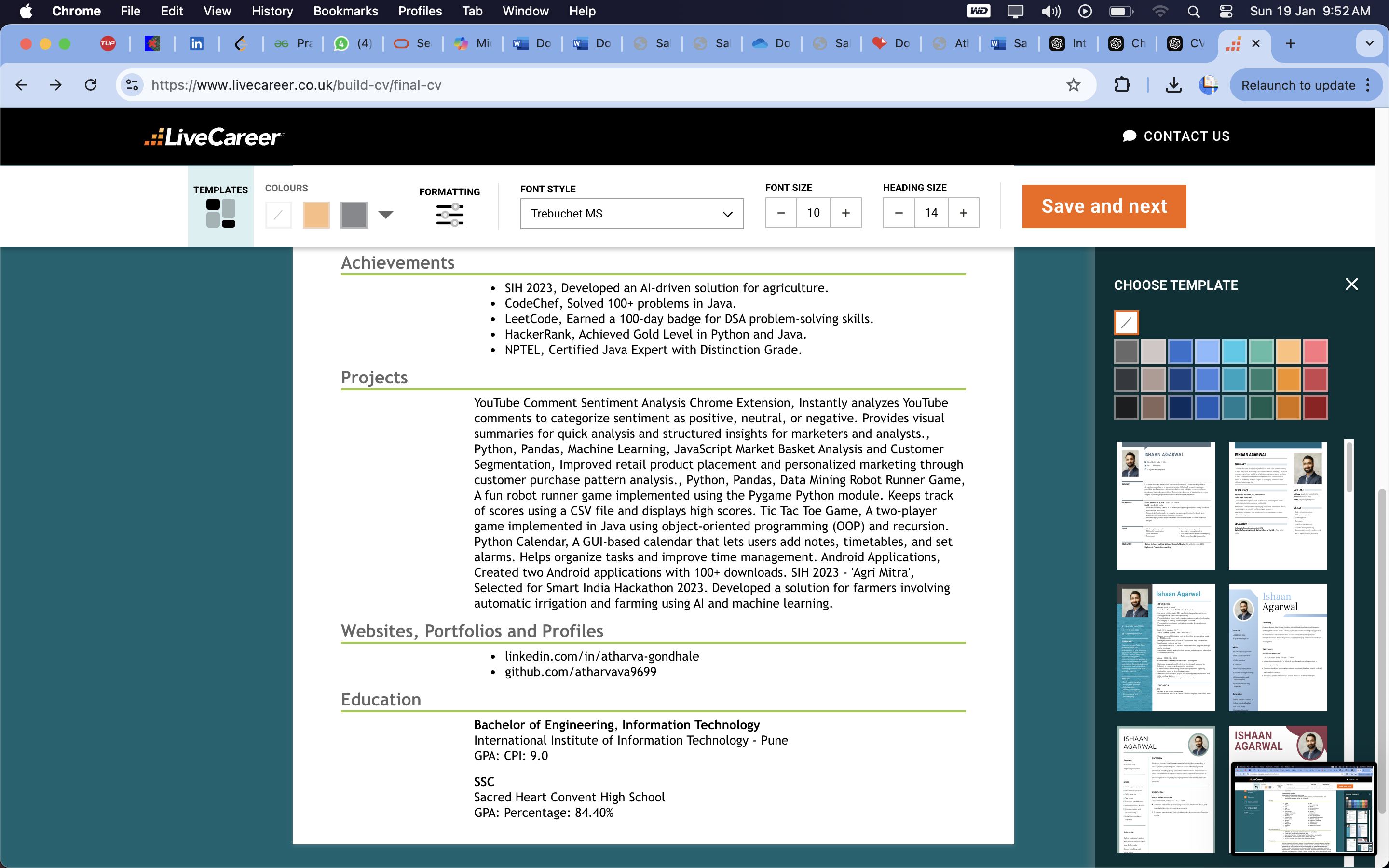Open the Chrome tab search chevron
1389x868 pixels.
coord(1369,43)
